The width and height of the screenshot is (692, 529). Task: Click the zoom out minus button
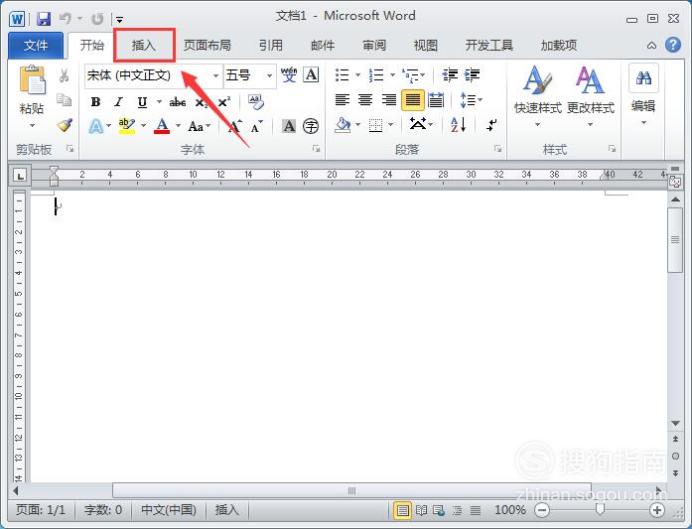pos(542,510)
